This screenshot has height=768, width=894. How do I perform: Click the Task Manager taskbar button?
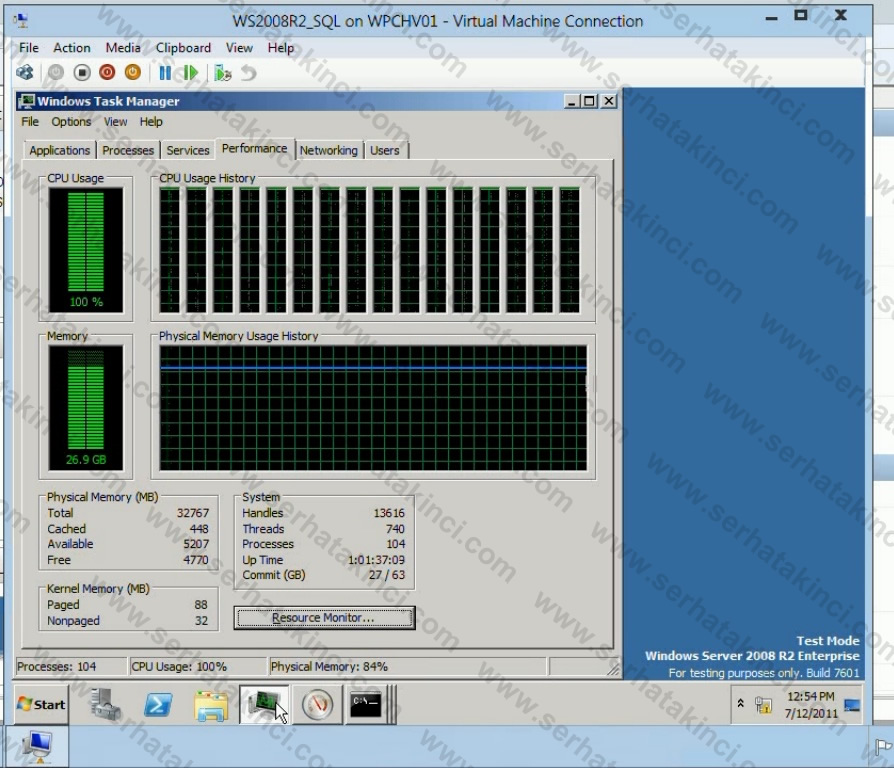[x=264, y=704]
